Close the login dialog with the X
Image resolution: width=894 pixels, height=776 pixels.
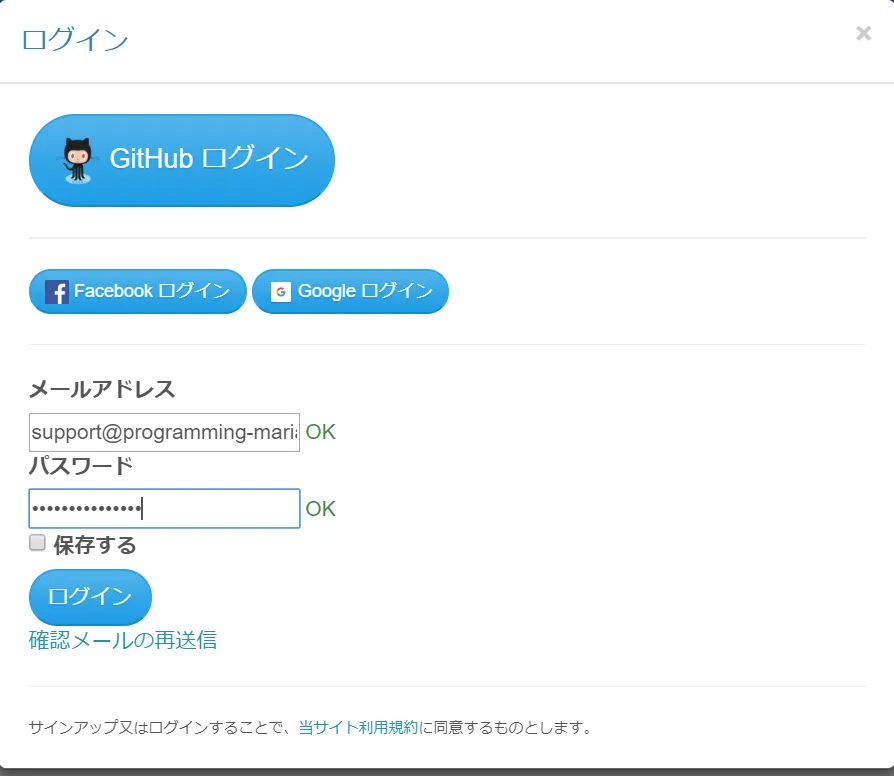(863, 33)
